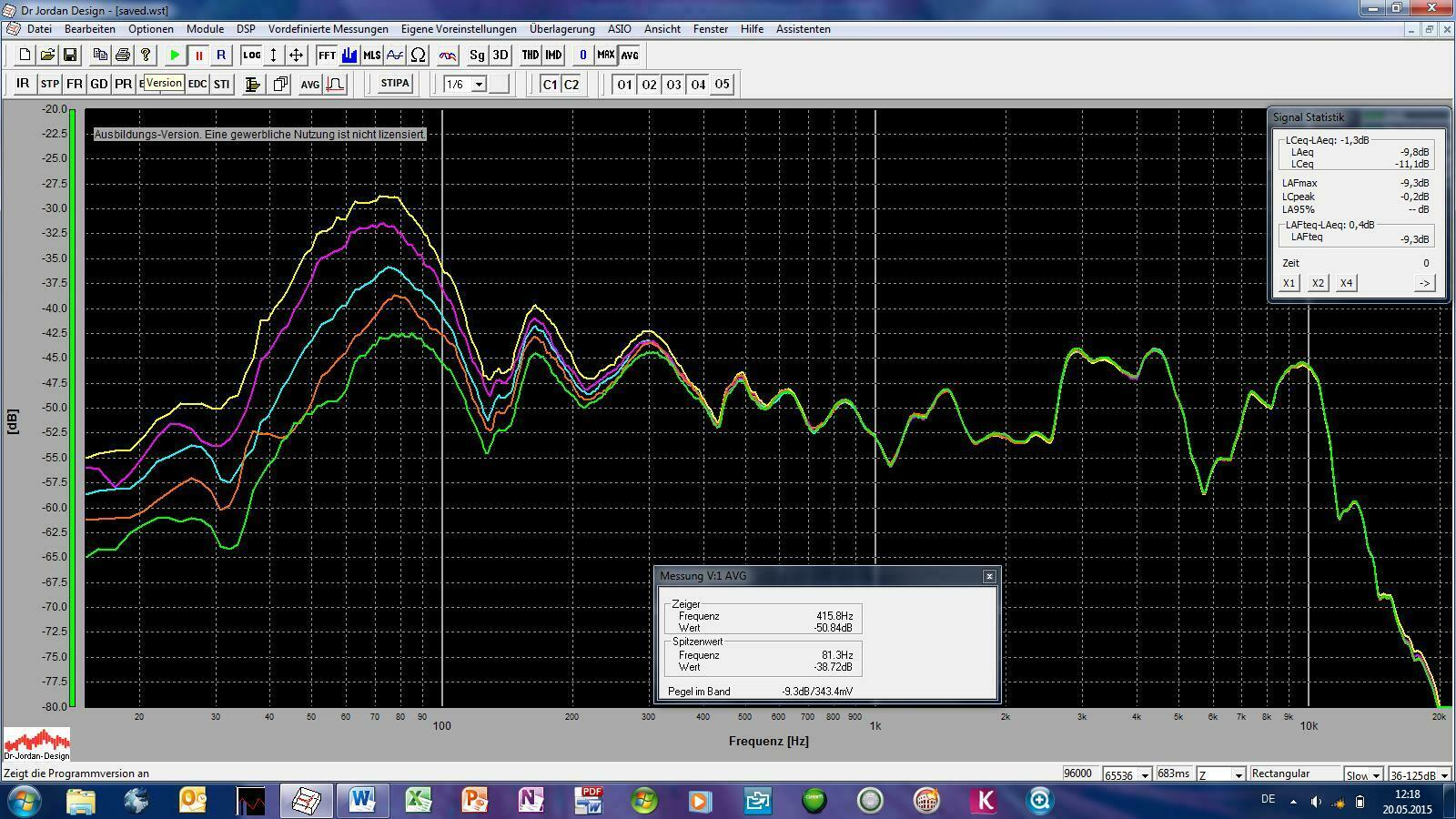Click the FFT analysis toolbar icon

327,56
